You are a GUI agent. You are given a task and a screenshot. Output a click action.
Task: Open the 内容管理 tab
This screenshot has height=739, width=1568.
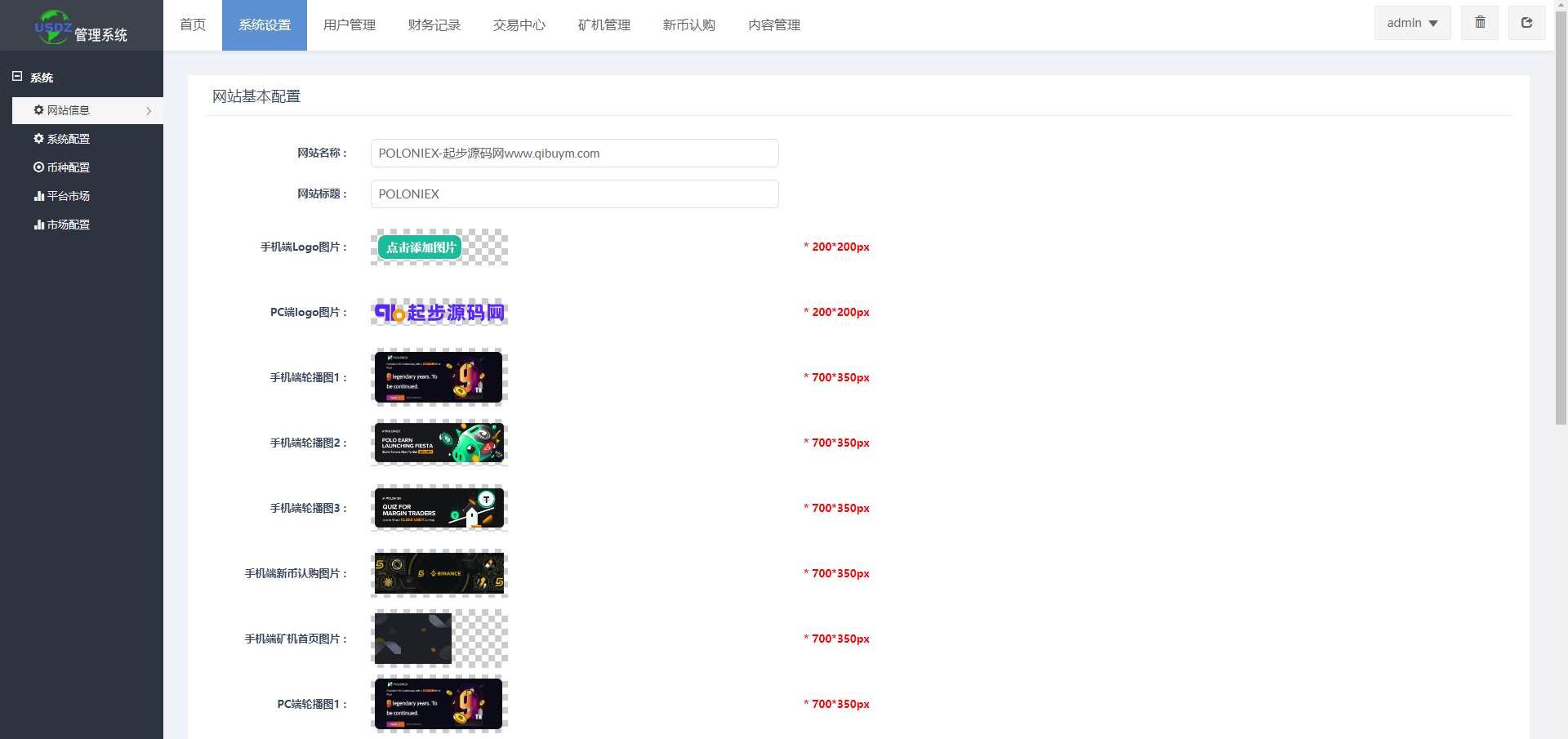pyautogui.click(x=774, y=25)
